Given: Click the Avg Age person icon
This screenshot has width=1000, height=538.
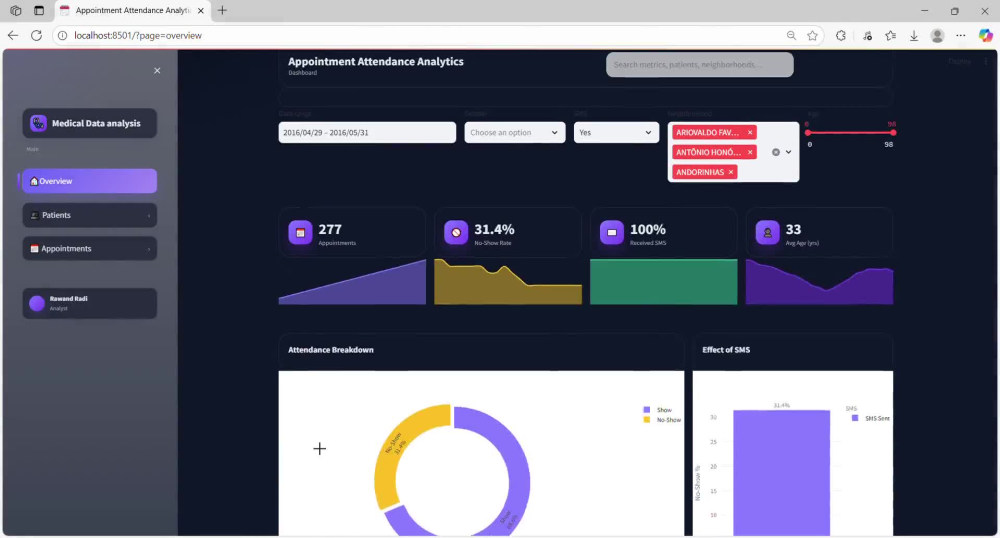Looking at the screenshot, I should coord(767,233).
